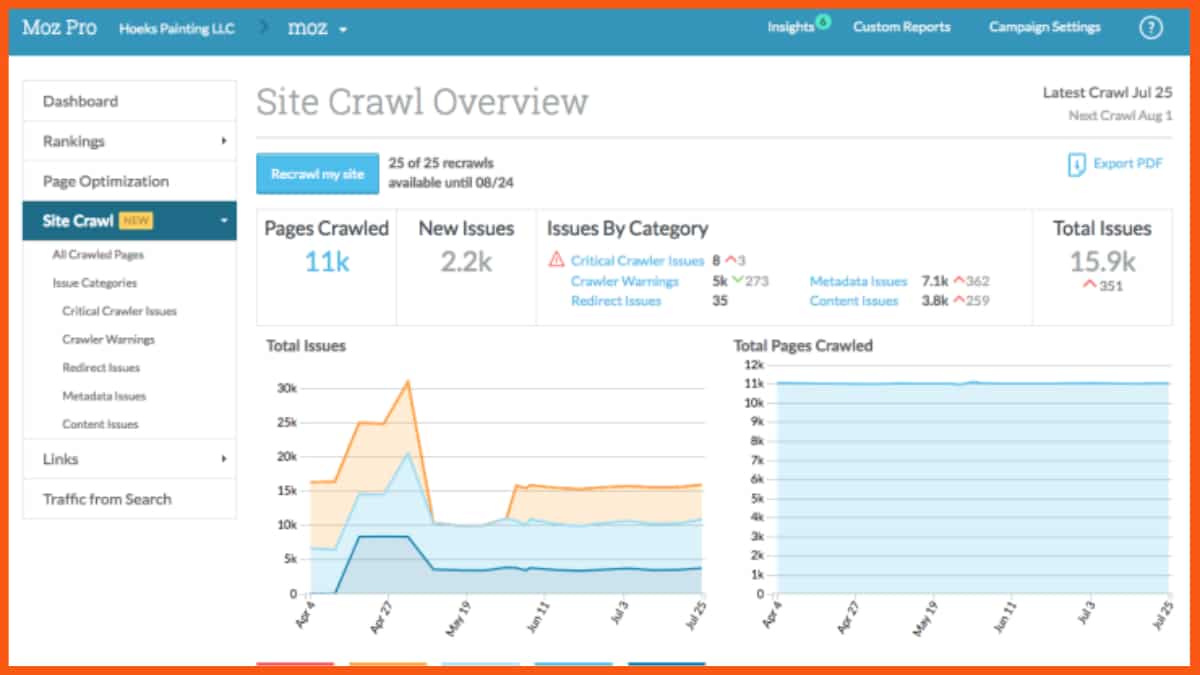Click the 2.2k New Issues value
This screenshot has height=675, width=1200.
[x=466, y=262]
